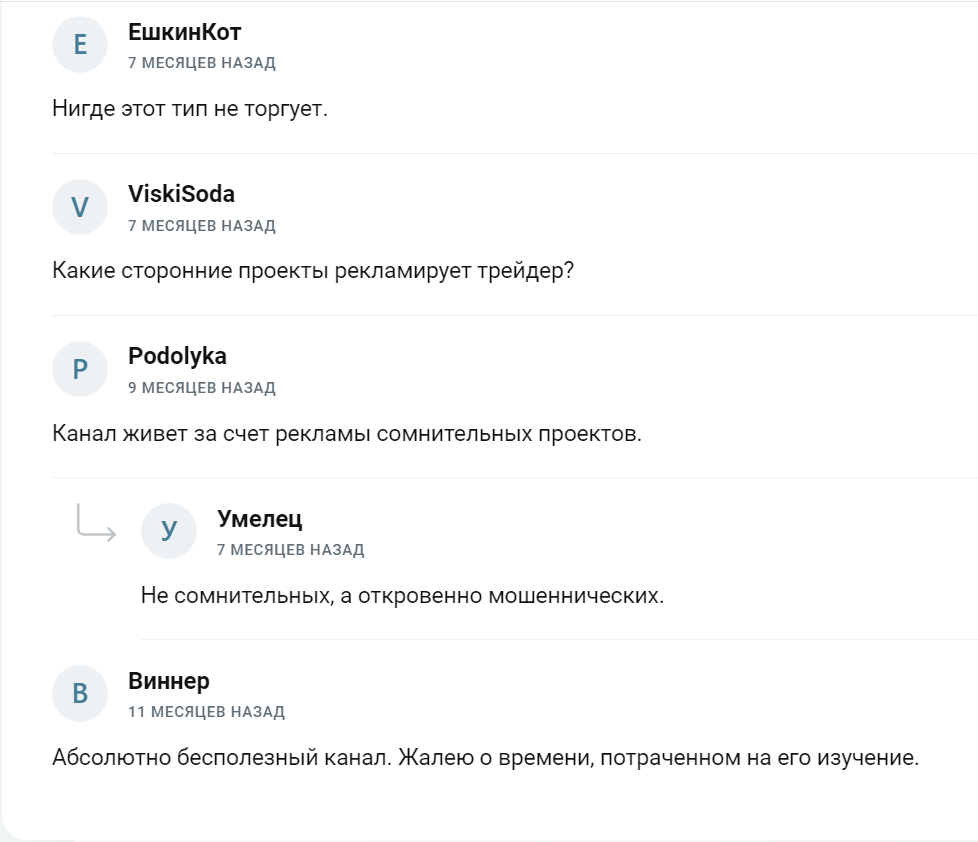
Task: Click the Умелец avatar with letter У
Action: 169,531
